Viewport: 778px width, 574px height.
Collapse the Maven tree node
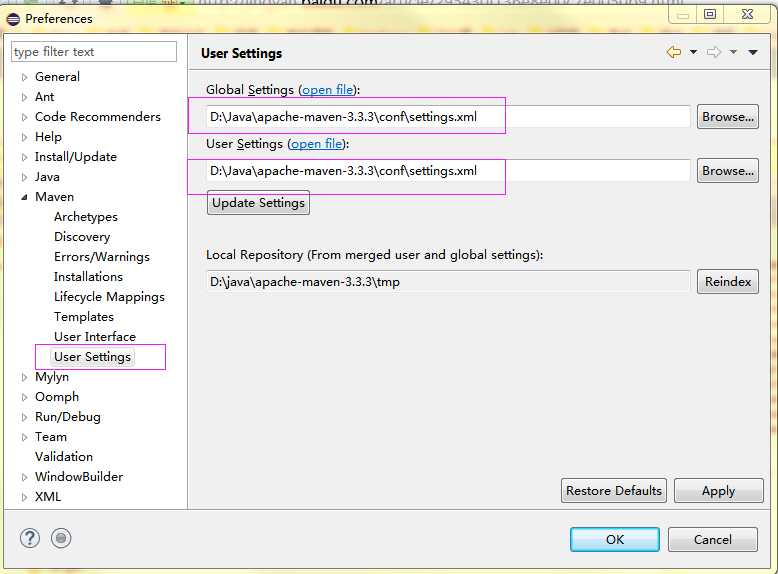[24, 197]
